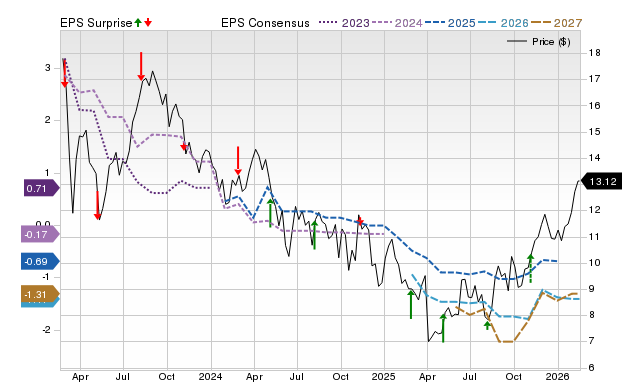Image resolution: width=640 pixels, height=382 pixels.
Task: Click the green up arrow in EPS Surprise legend
Action: [138, 22]
